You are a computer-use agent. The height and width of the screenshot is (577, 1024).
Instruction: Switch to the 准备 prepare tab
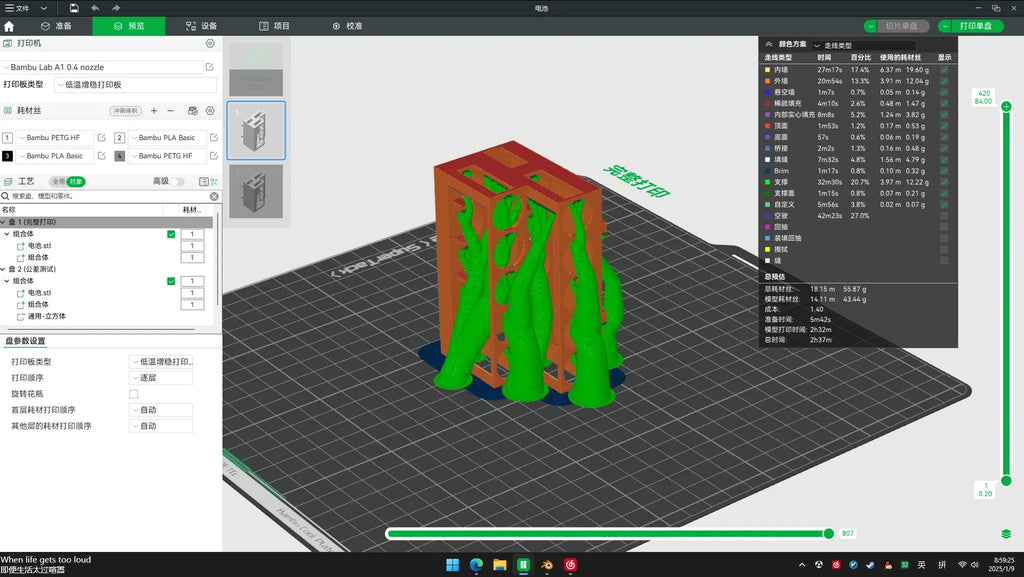click(x=56, y=26)
